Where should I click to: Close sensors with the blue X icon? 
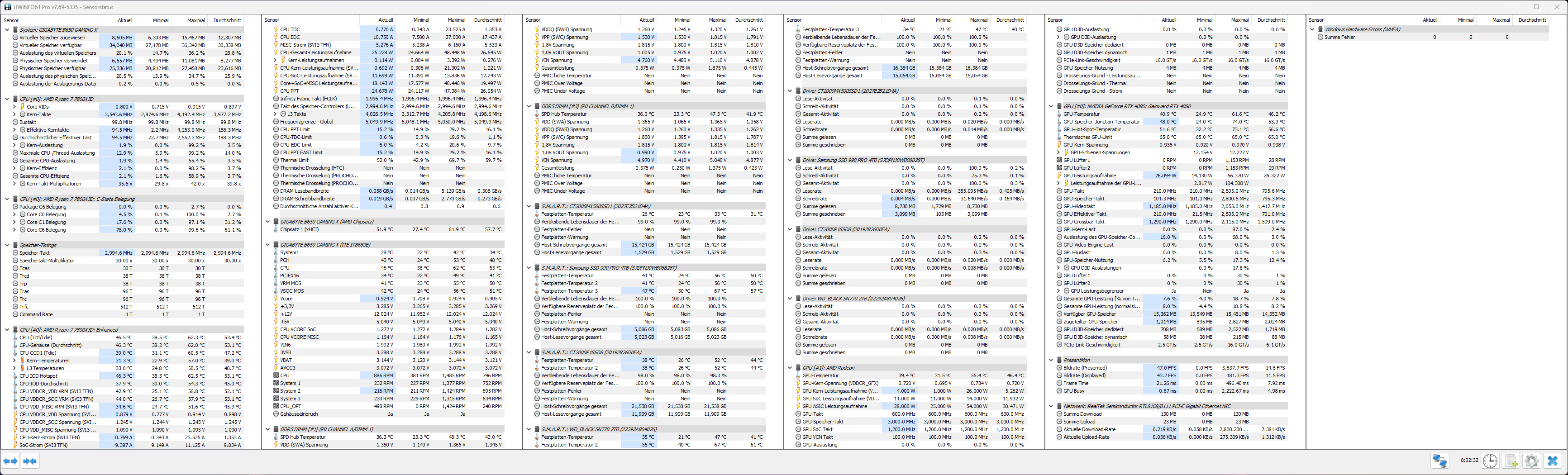1553,461
